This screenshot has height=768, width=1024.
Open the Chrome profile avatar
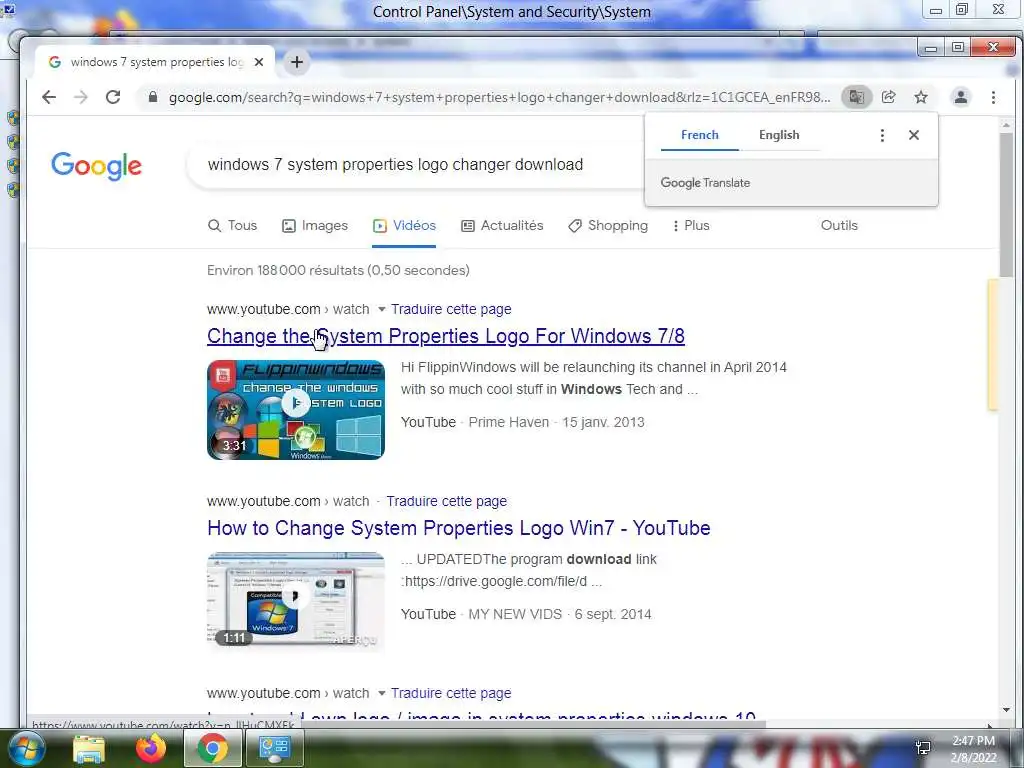pos(961,97)
